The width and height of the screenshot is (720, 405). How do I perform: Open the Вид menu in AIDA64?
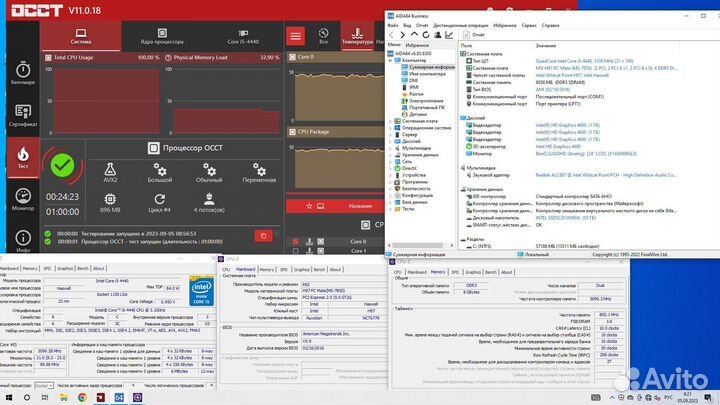407,26
